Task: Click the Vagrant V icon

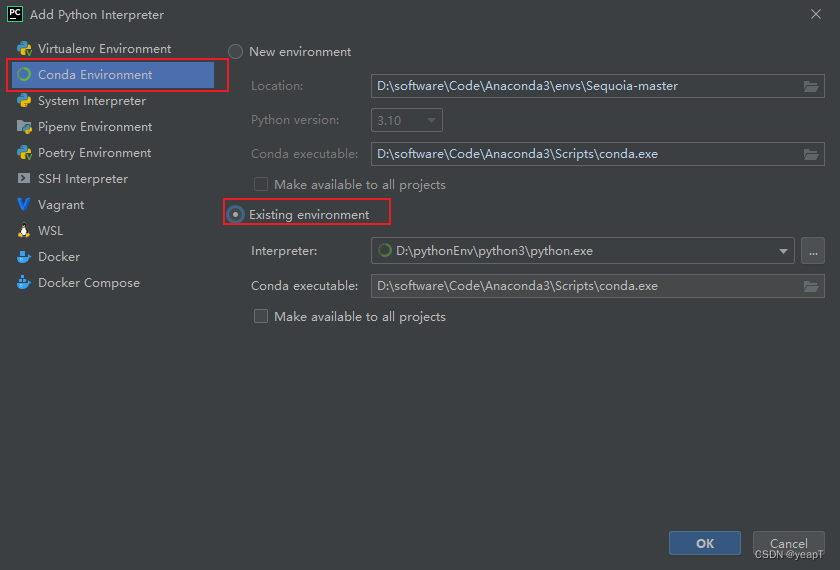Action: 24,204
